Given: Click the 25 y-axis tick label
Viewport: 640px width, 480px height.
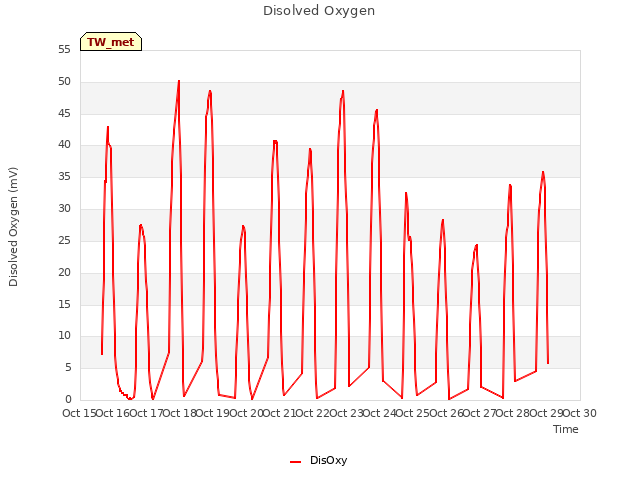Looking at the screenshot, I should pyautogui.click(x=64, y=240).
